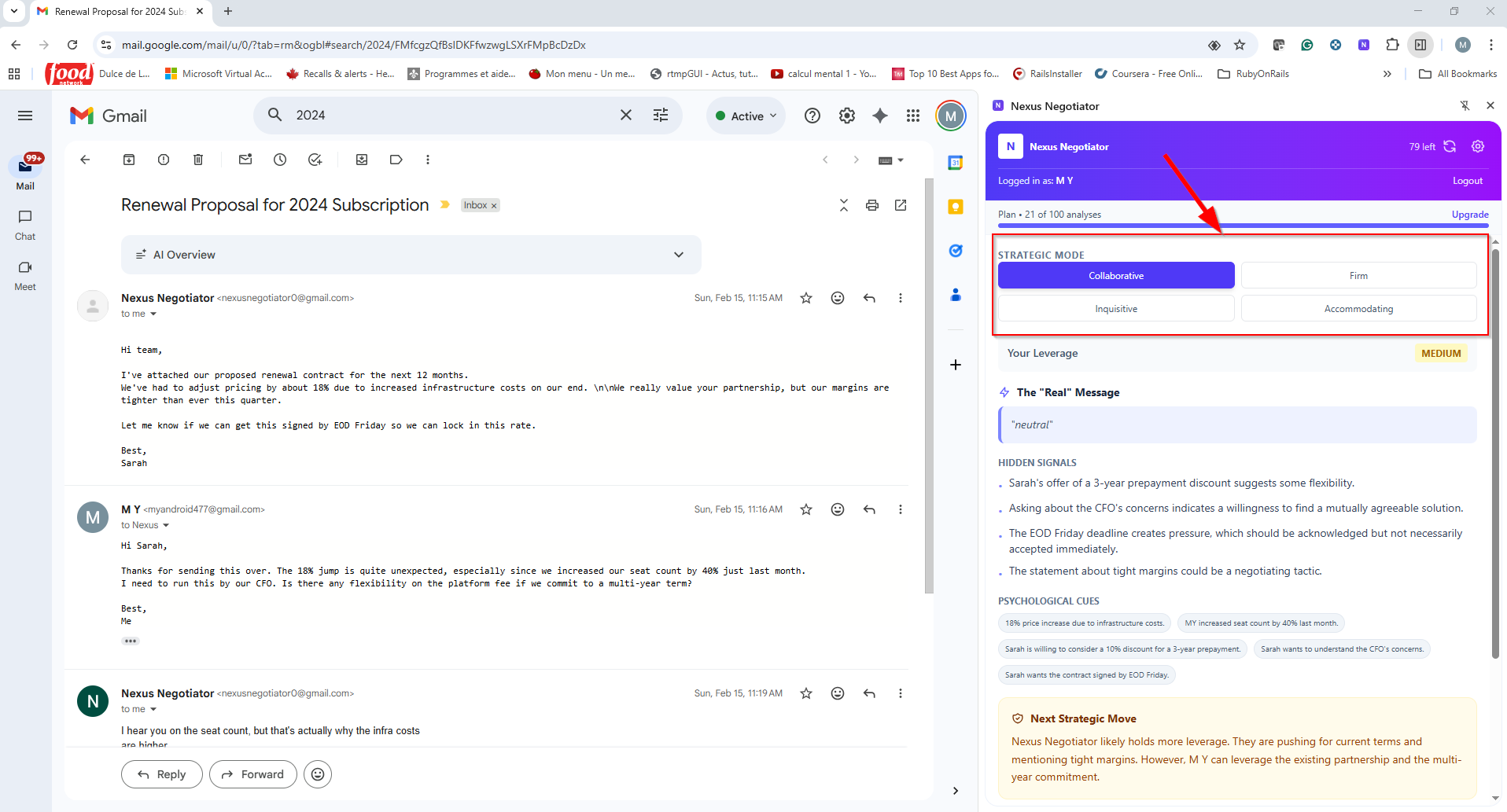Click the Upgrade plan link
1507x812 pixels.
[1469, 215]
